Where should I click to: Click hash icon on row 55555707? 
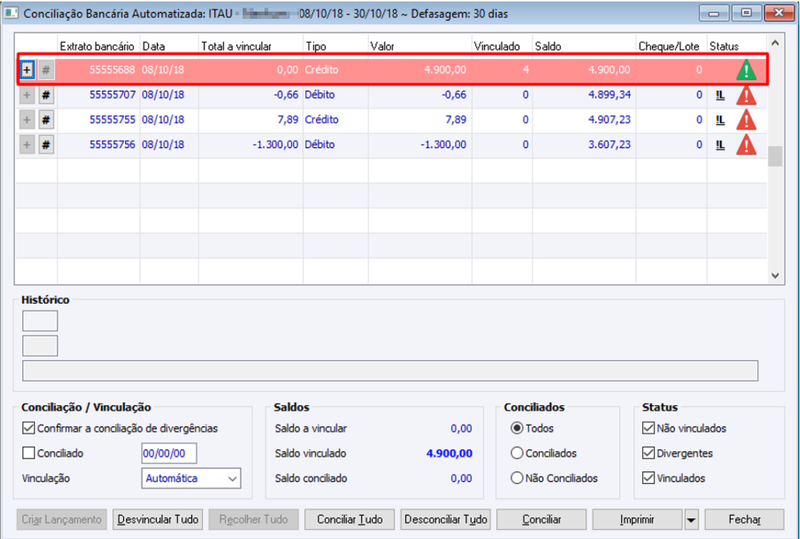click(46, 95)
